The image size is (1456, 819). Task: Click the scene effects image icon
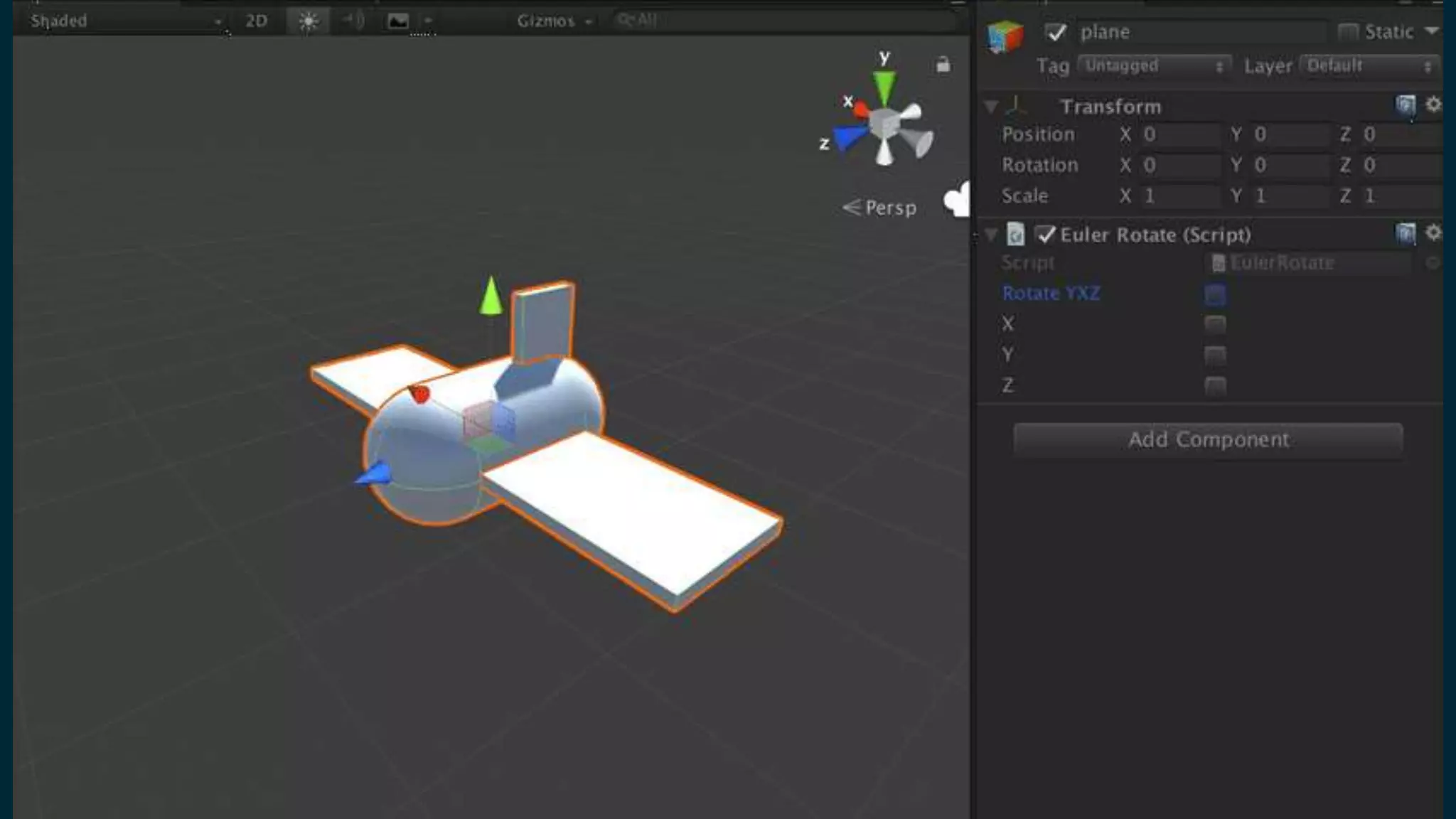398,21
